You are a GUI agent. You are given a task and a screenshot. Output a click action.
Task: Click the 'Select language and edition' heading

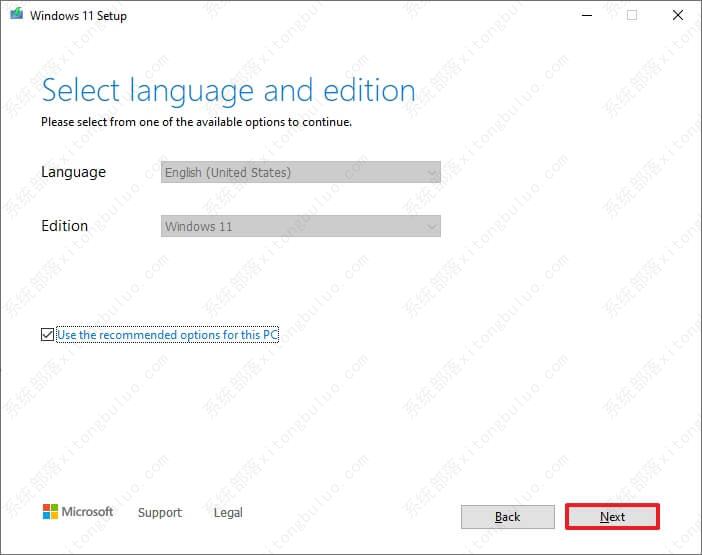(228, 90)
